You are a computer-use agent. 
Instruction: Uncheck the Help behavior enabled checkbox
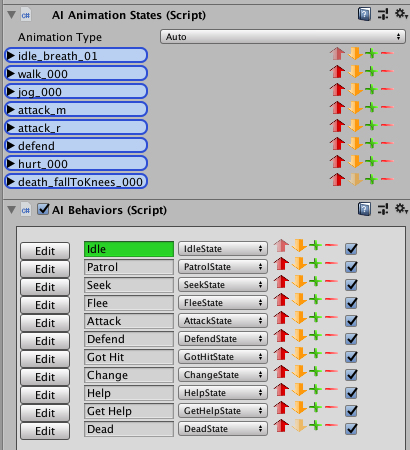click(351, 393)
